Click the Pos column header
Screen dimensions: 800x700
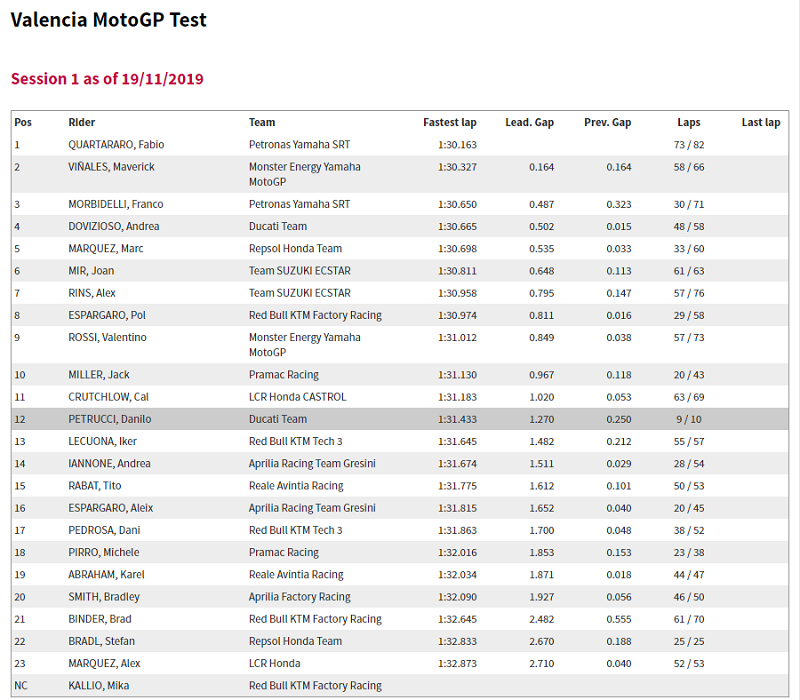pos(23,123)
